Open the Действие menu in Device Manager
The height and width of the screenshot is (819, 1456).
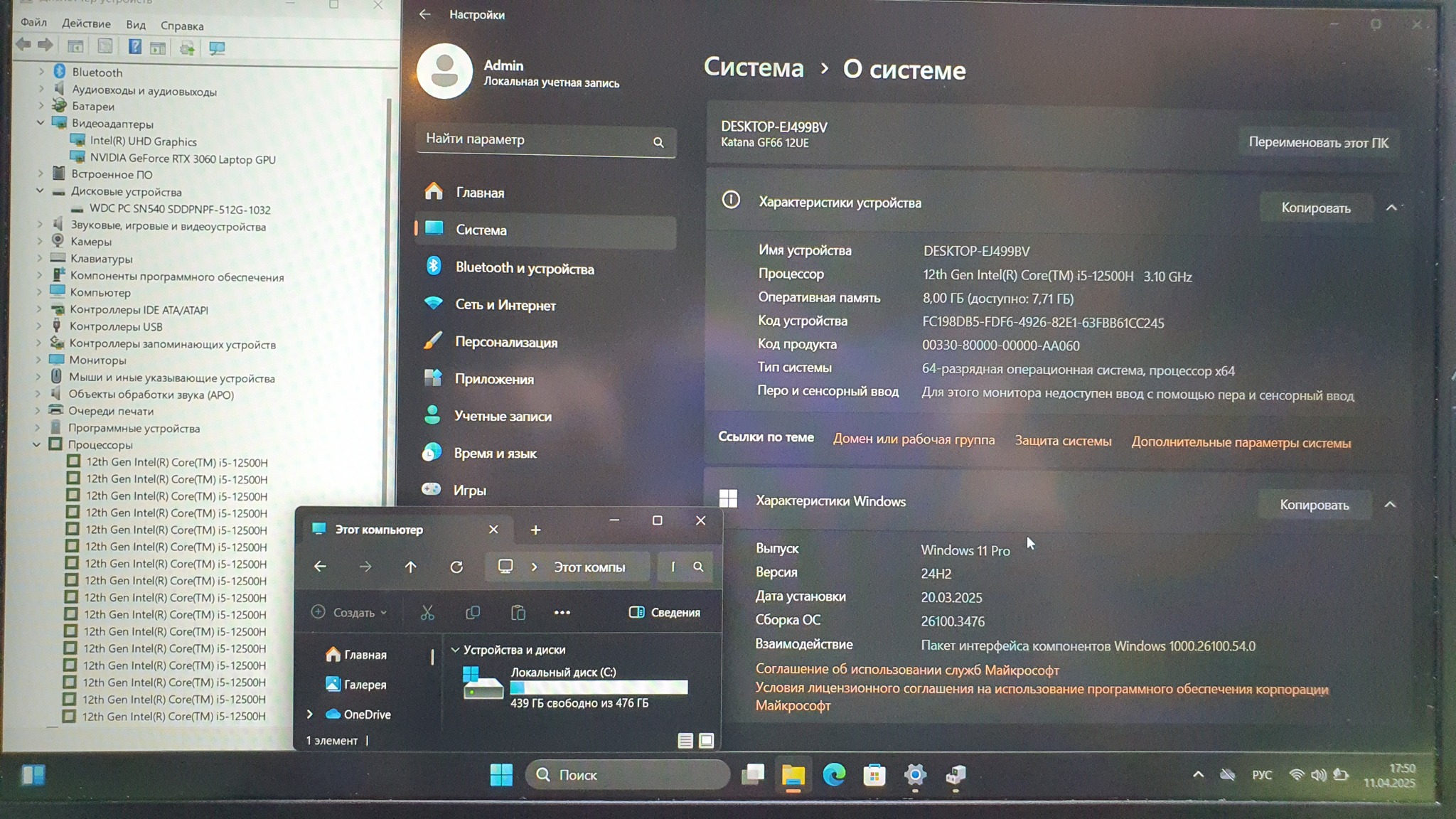pyautogui.click(x=86, y=23)
